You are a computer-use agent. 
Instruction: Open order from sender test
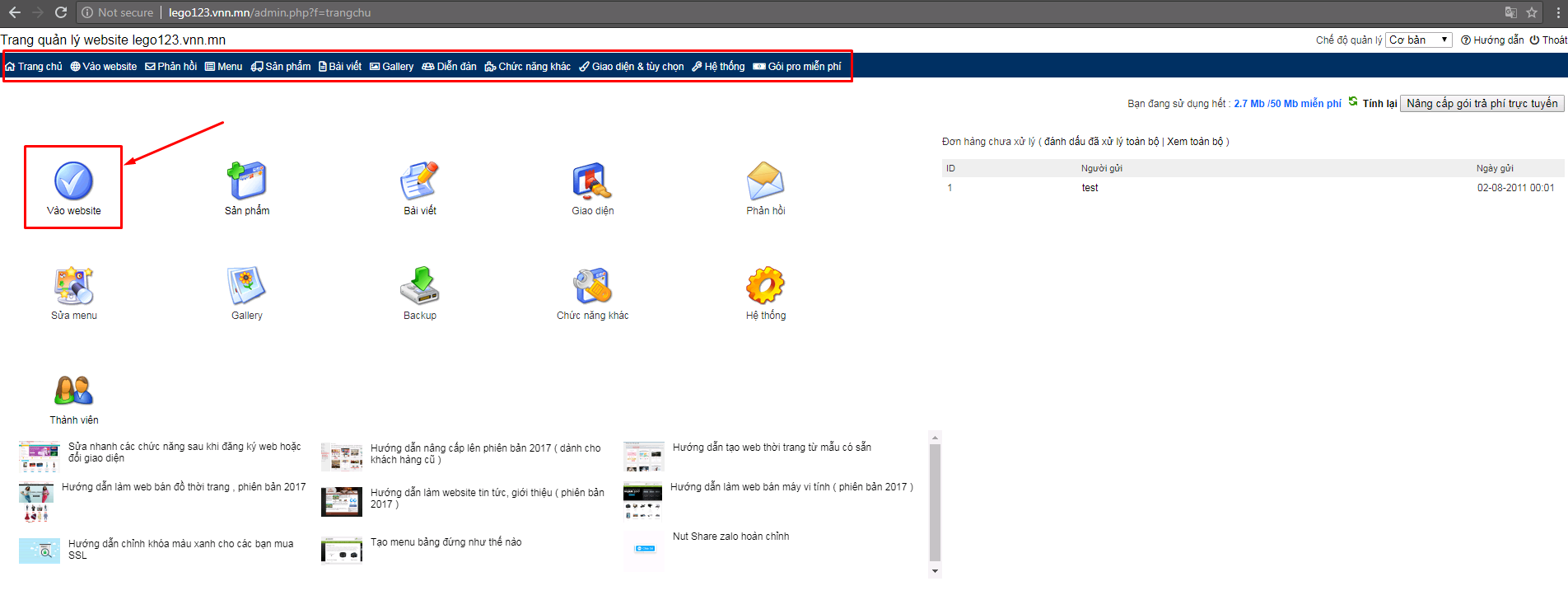[1090, 187]
